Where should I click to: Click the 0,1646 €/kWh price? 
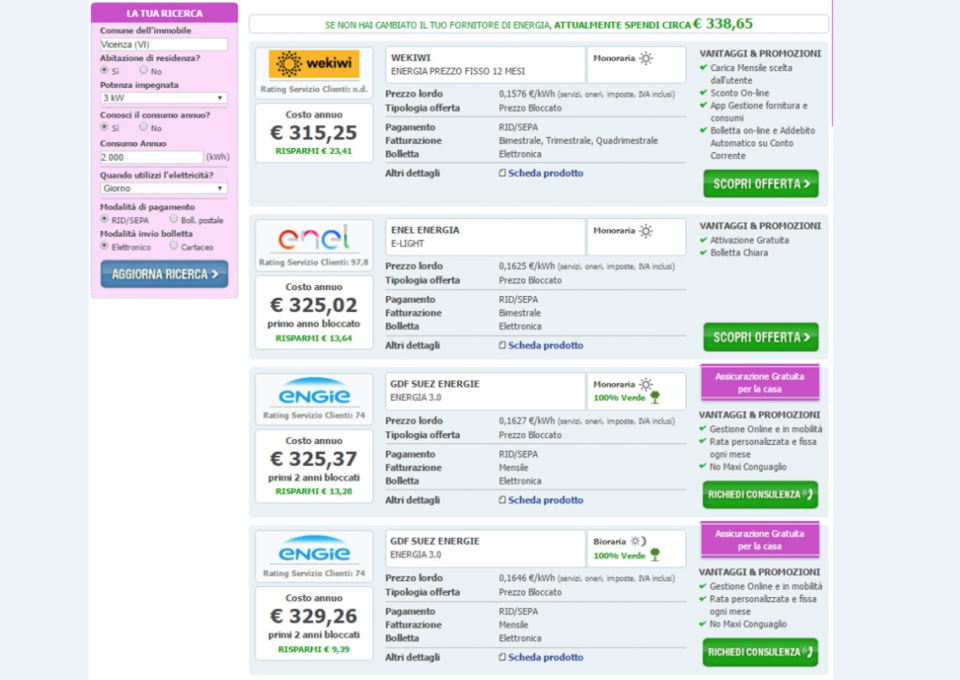pos(527,578)
